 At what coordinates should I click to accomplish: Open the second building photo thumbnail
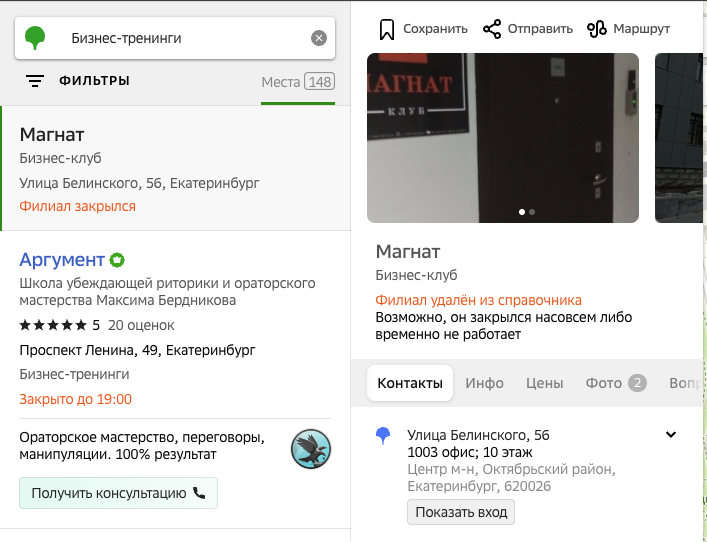[x=679, y=138]
